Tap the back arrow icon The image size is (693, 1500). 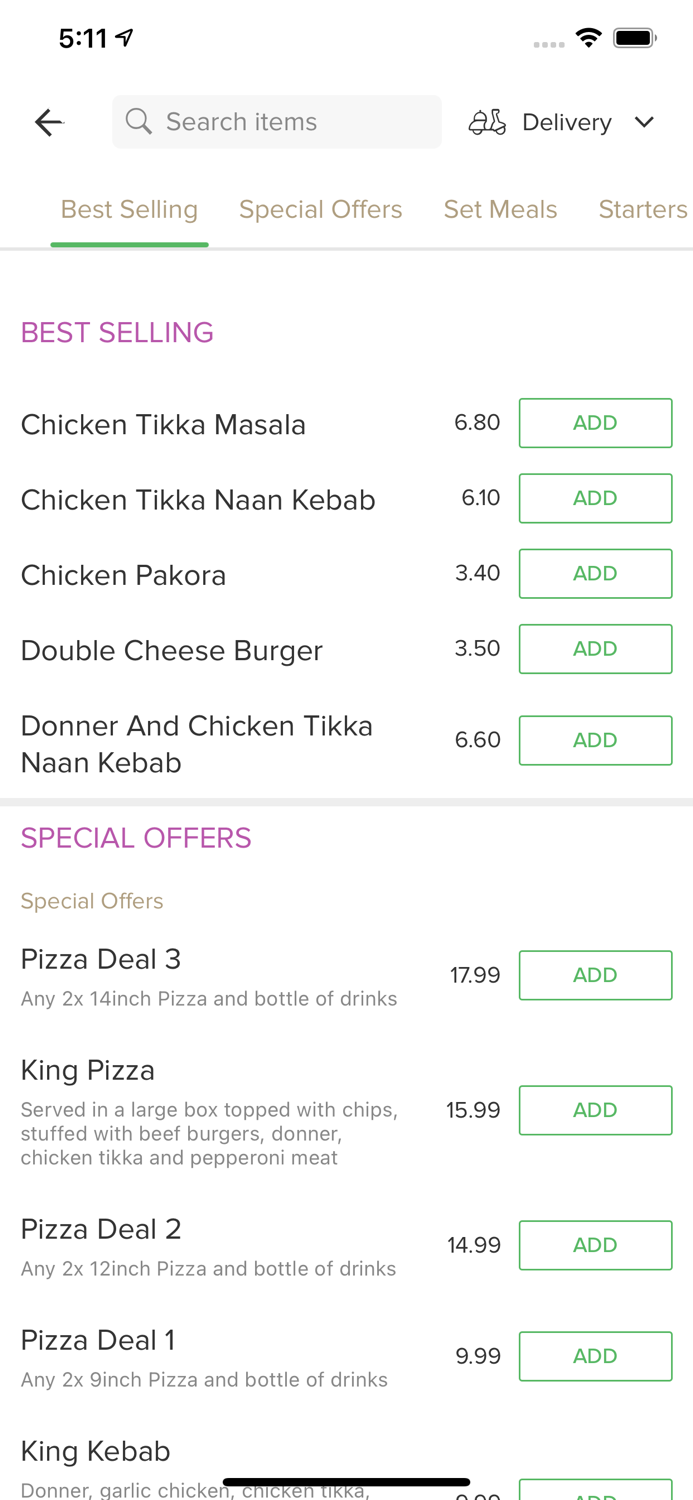pos(48,122)
